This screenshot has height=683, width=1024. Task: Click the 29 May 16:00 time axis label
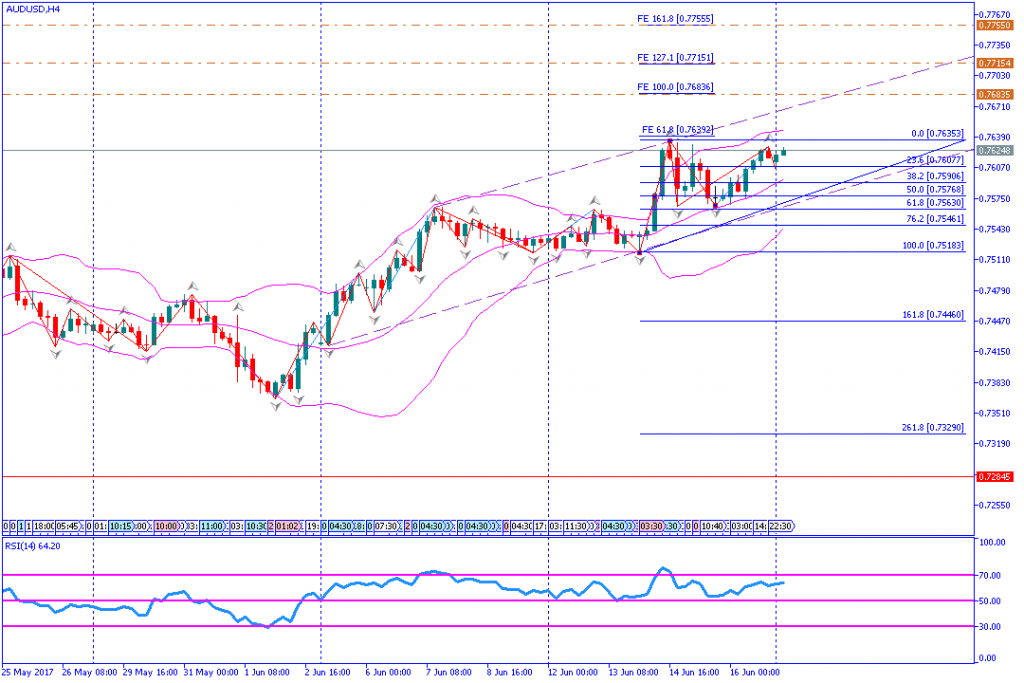pos(150,672)
